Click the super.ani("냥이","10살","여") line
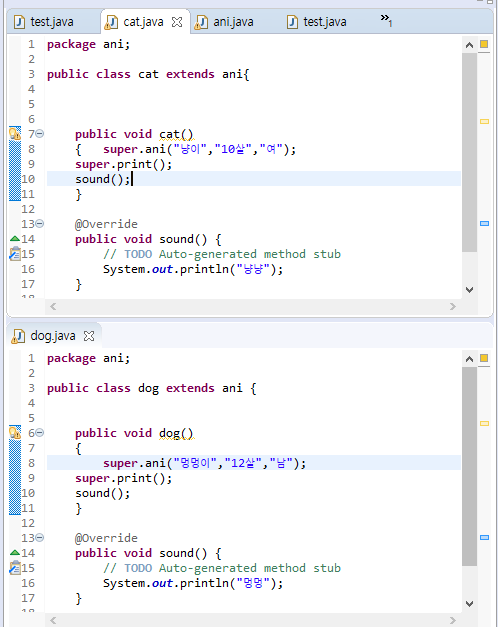This screenshot has height=627, width=498. 199,149
